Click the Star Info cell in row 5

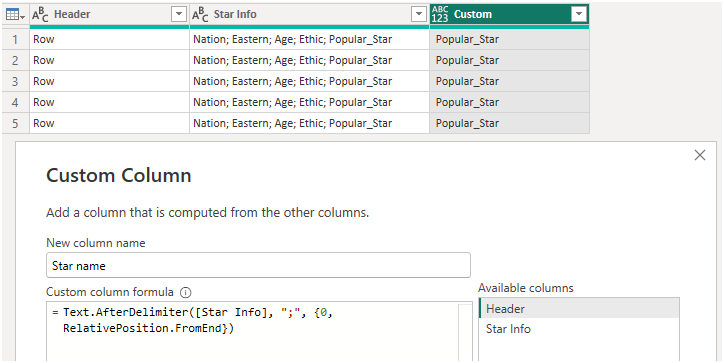click(309, 123)
